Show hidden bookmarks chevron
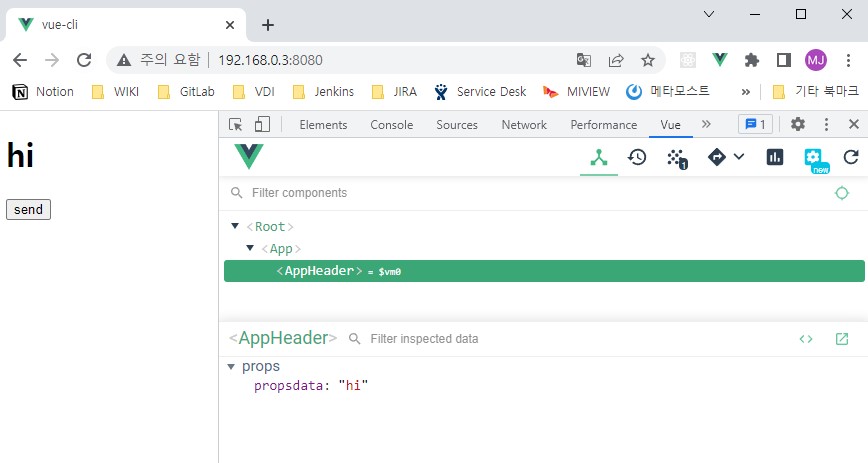 coord(746,92)
